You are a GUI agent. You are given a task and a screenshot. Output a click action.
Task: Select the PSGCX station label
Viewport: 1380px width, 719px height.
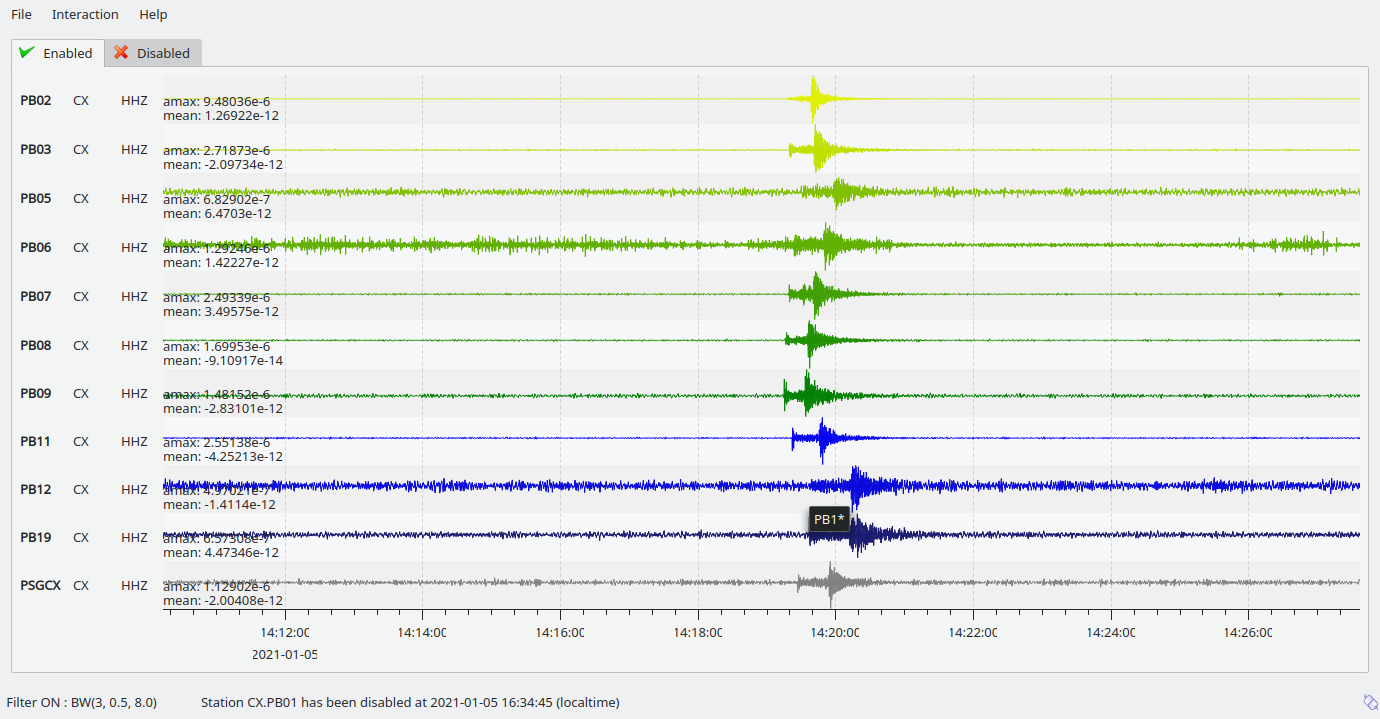(x=40, y=585)
